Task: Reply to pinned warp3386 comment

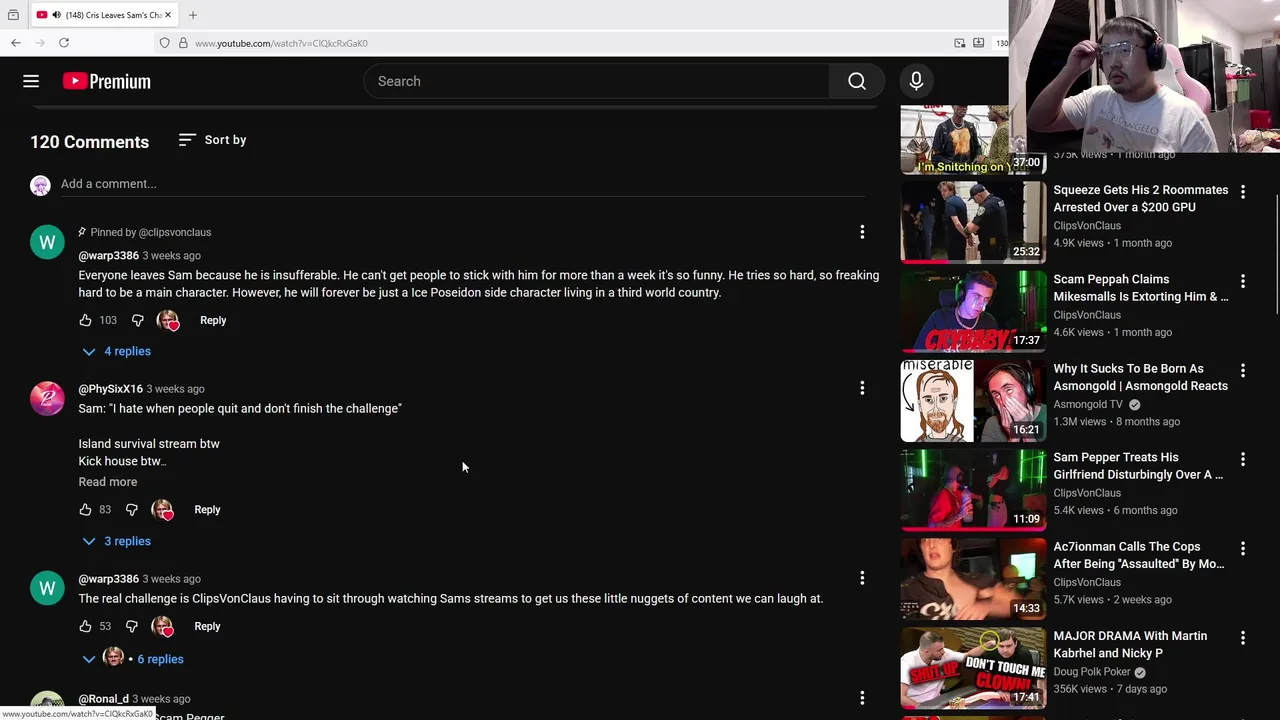Action: tap(213, 320)
